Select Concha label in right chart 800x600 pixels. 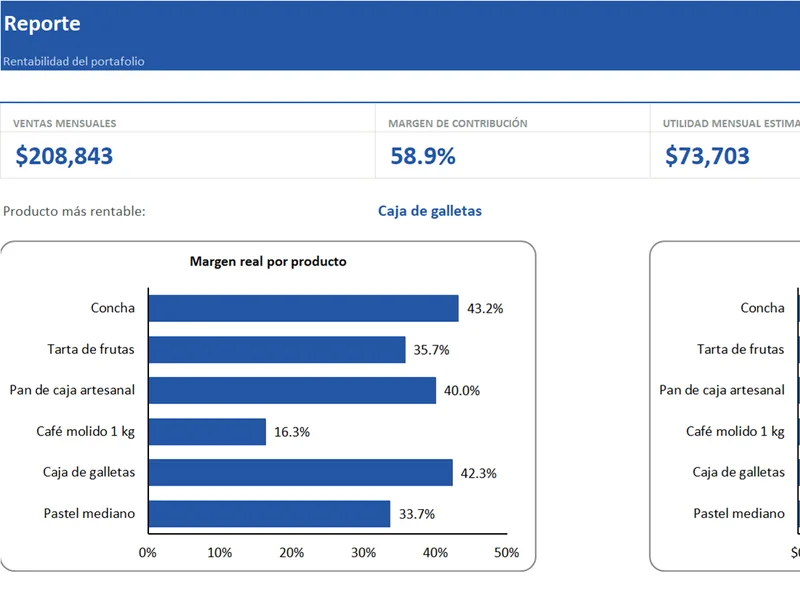pos(762,308)
